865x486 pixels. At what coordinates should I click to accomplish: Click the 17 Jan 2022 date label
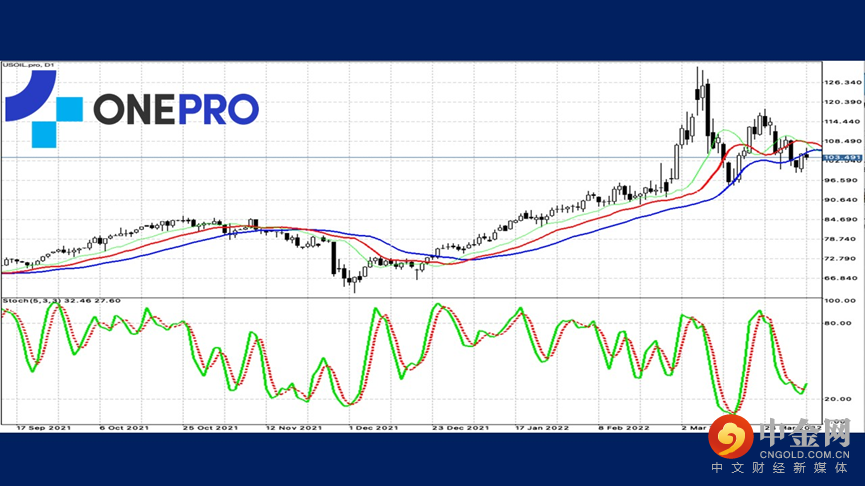point(542,428)
